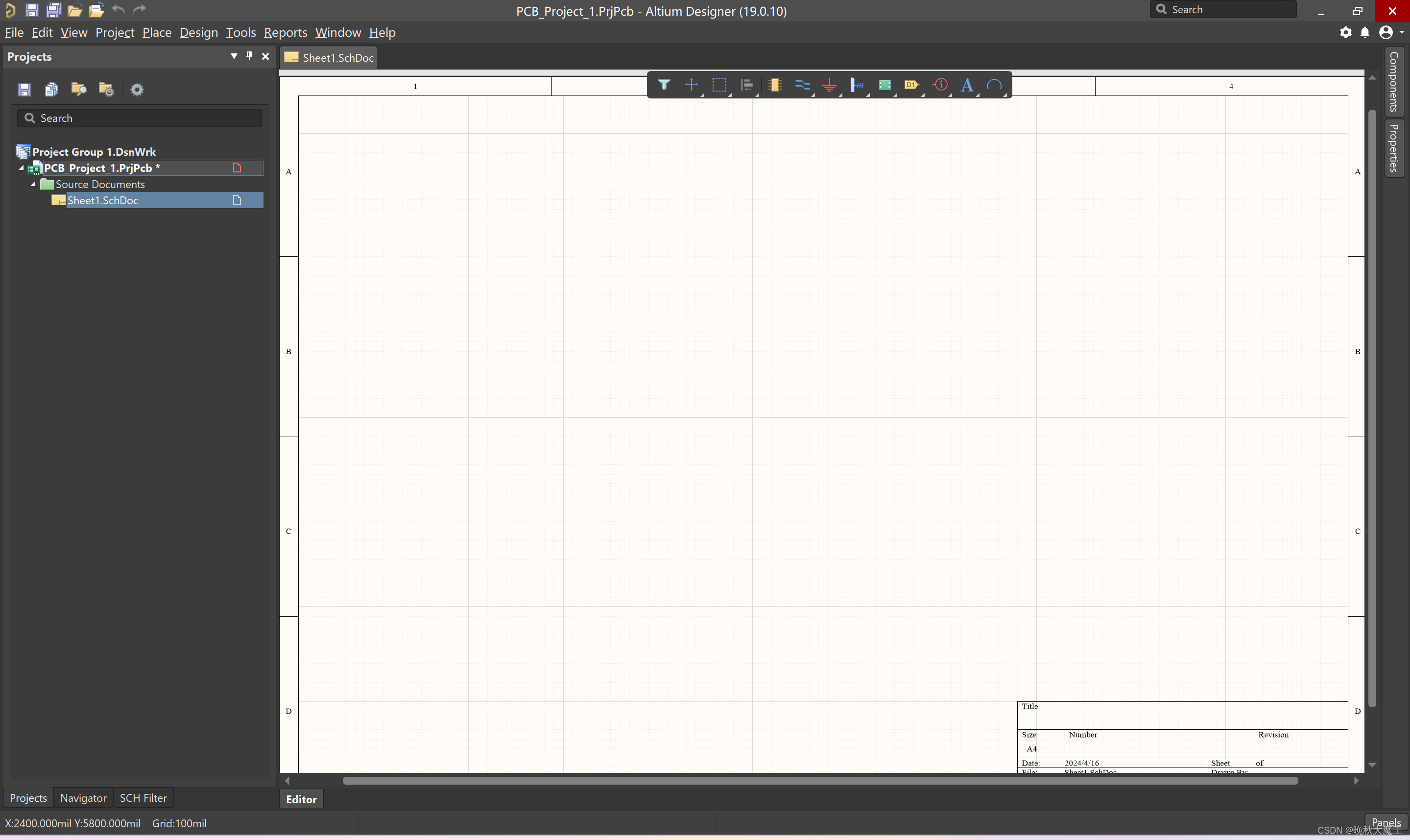Open the selection filter funnel icon
The height and width of the screenshot is (840, 1410).
pyautogui.click(x=664, y=85)
